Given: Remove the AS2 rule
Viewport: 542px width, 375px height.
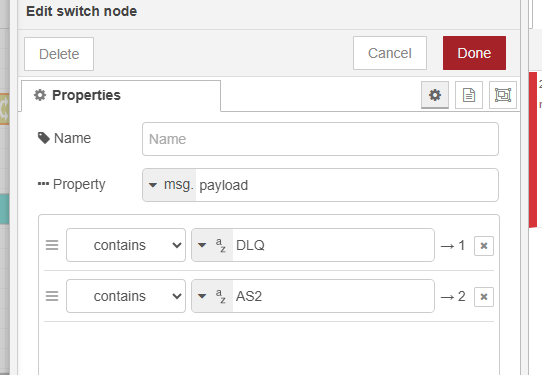Looking at the screenshot, I should 484,297.
